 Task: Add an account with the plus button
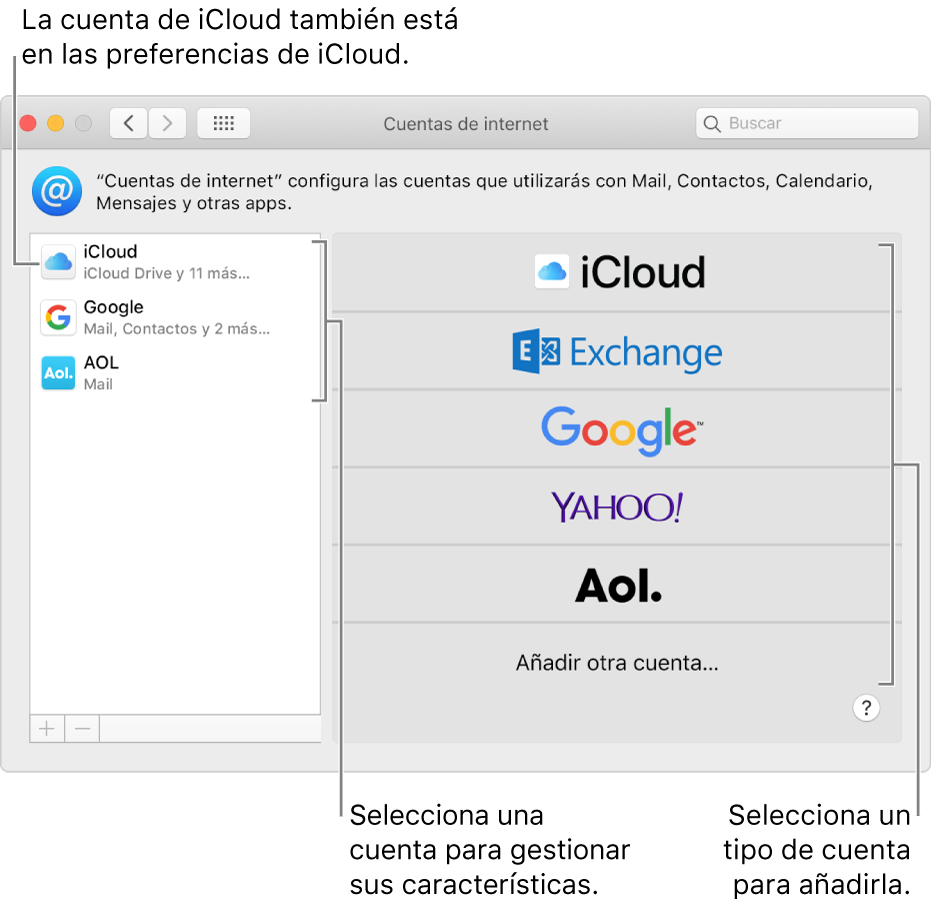[x=47, y=729]
